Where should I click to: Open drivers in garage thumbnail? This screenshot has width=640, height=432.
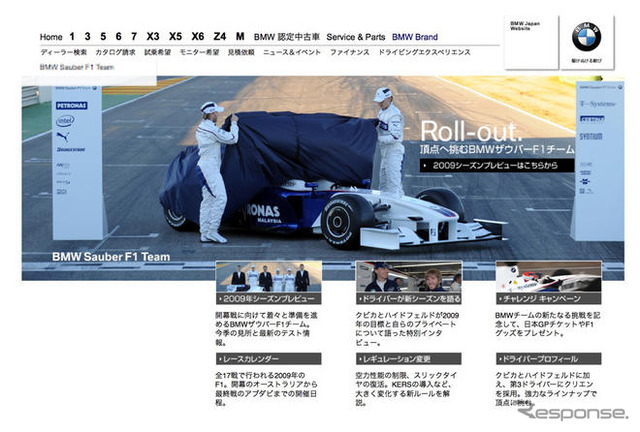coord(409,277)
